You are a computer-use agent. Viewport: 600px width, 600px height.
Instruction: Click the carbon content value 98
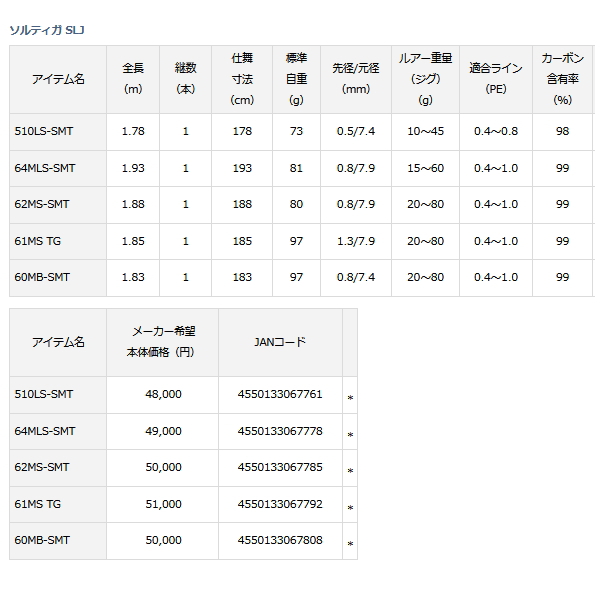(x=562, y=131)
